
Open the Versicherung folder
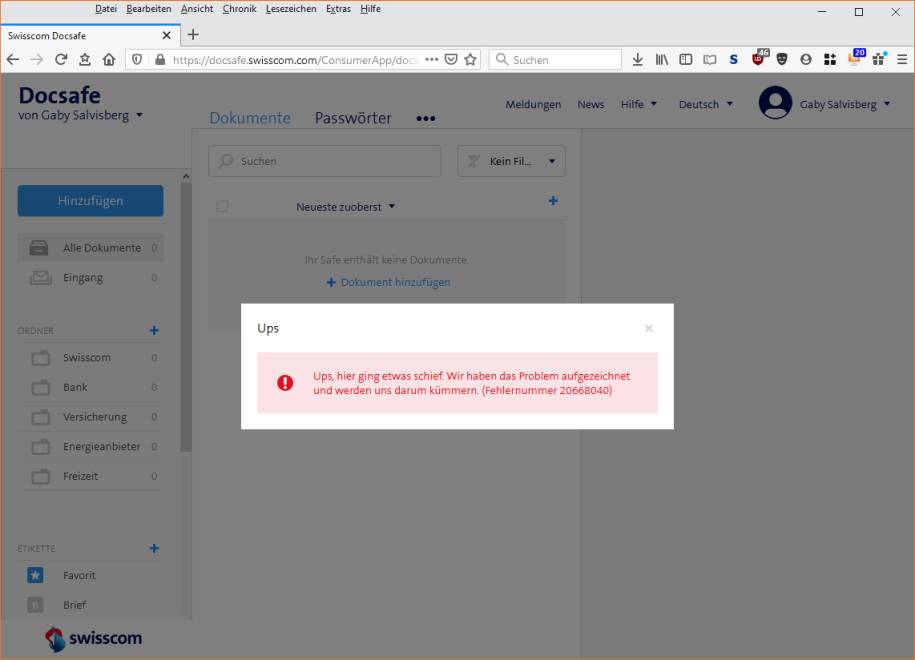[90, 417]
